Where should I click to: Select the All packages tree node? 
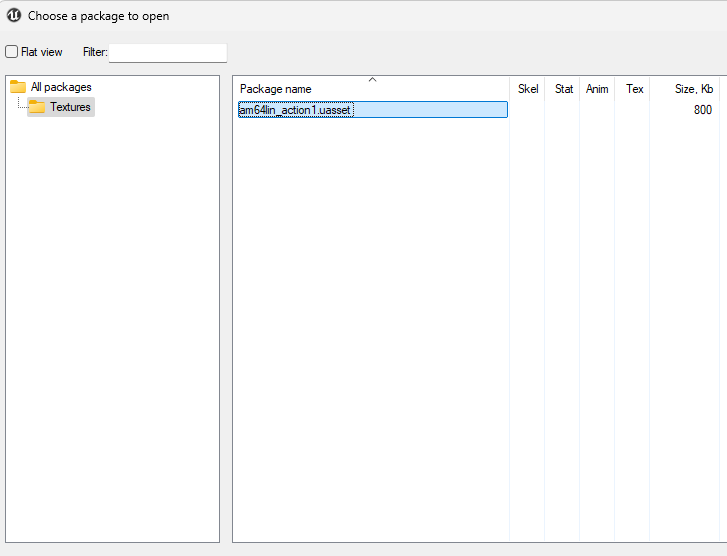point(61,87)
